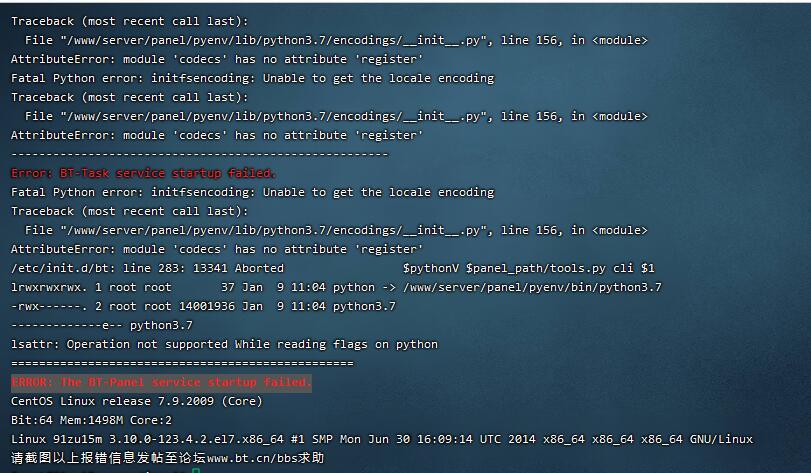
Task: Click the dashed separator line
Action: click(x=200, y=155)
